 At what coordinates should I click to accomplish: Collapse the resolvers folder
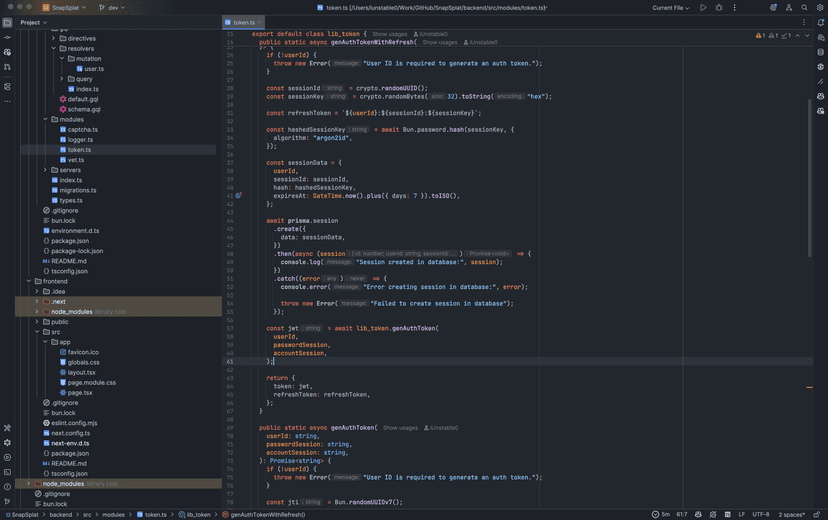click(x=52, y=48)
